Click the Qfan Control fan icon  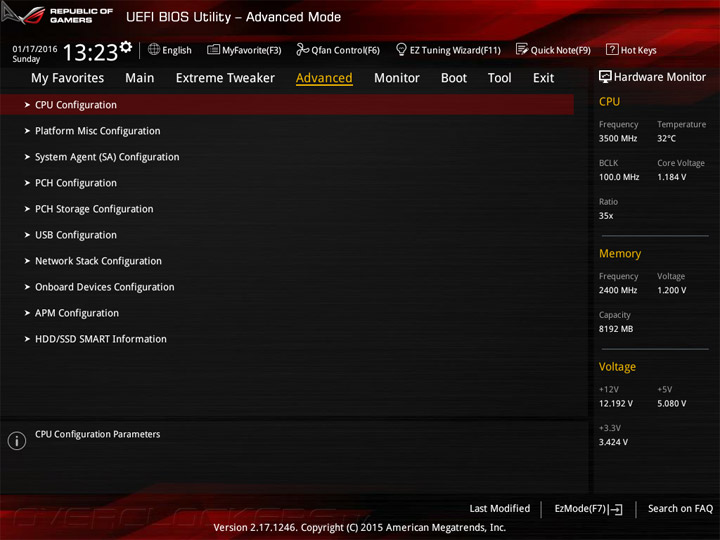(302, 49)
